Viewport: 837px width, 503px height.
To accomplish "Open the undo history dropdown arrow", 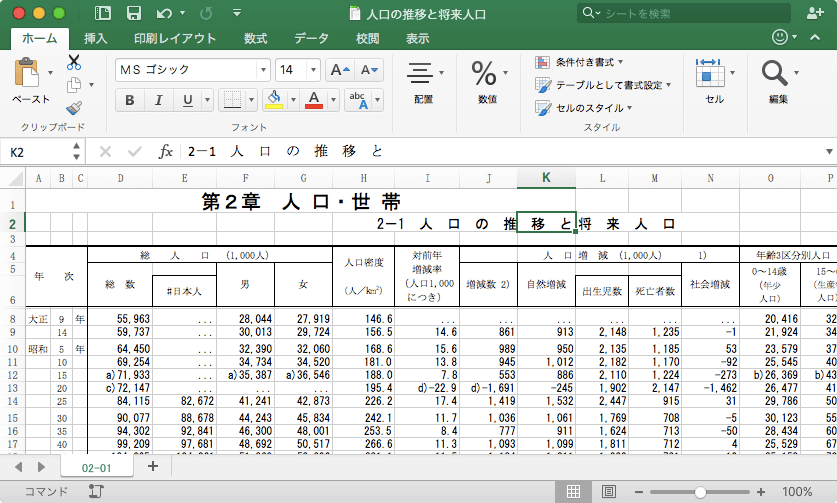I will [183, 12].
